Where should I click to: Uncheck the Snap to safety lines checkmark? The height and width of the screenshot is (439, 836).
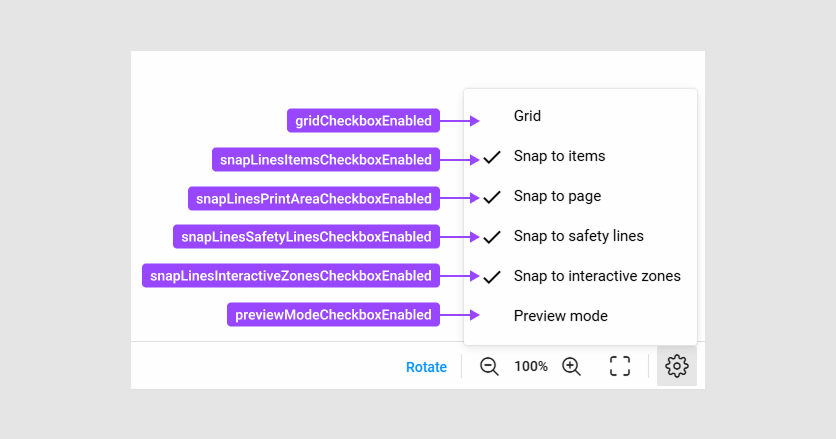492,237
